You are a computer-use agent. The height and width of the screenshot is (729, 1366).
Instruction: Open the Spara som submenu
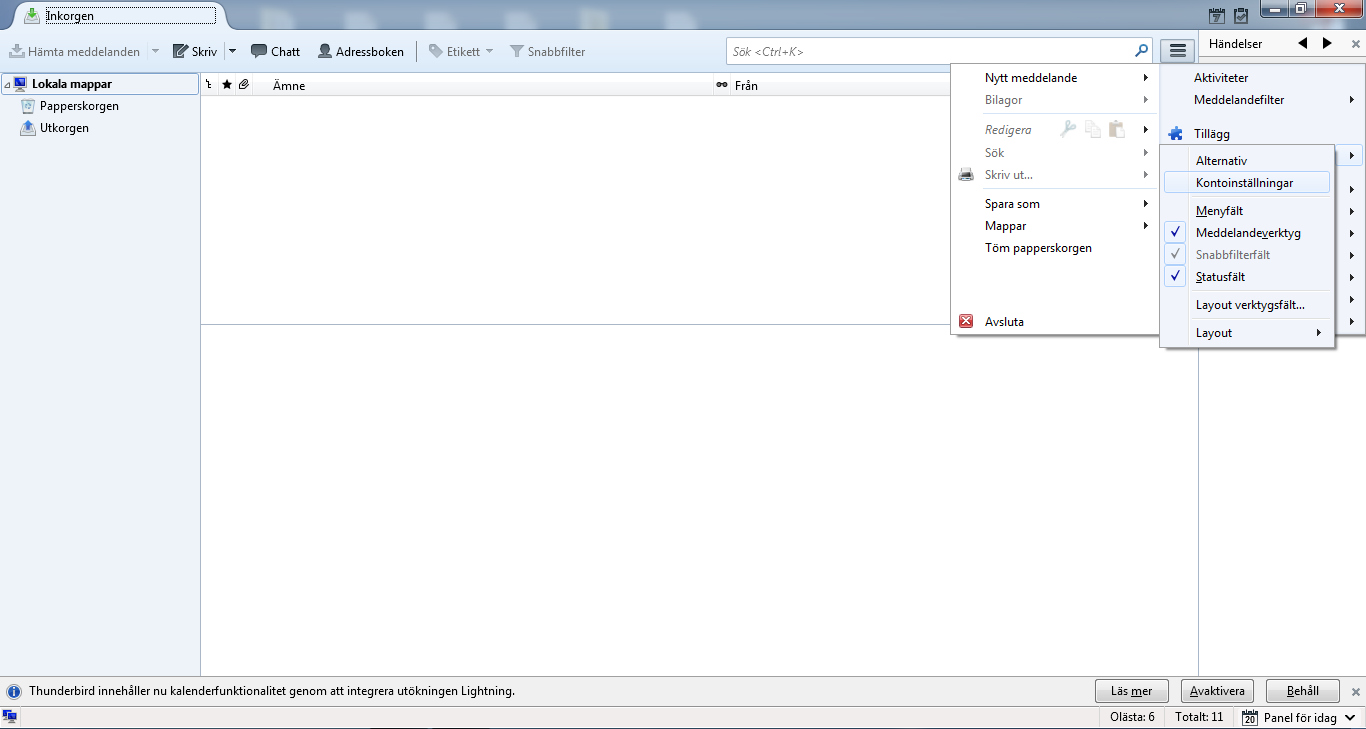[x=1055, y=204]
